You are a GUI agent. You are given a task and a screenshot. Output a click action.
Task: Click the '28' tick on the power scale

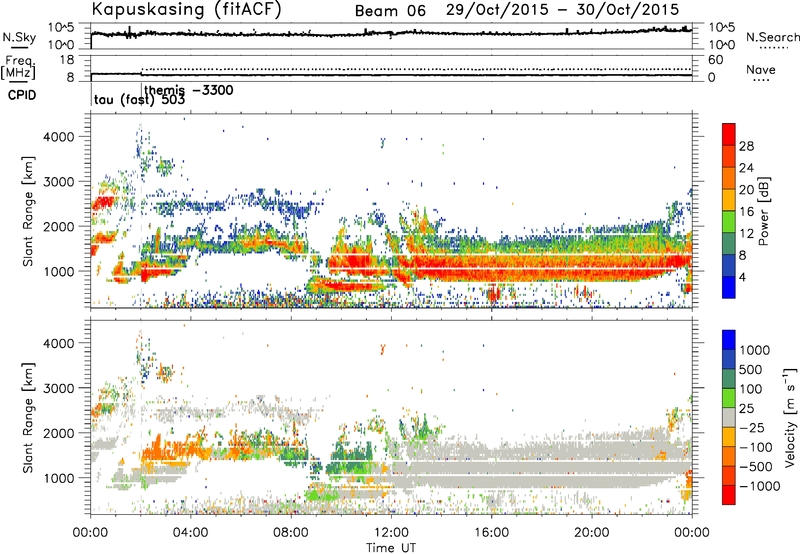pos(746,146)
